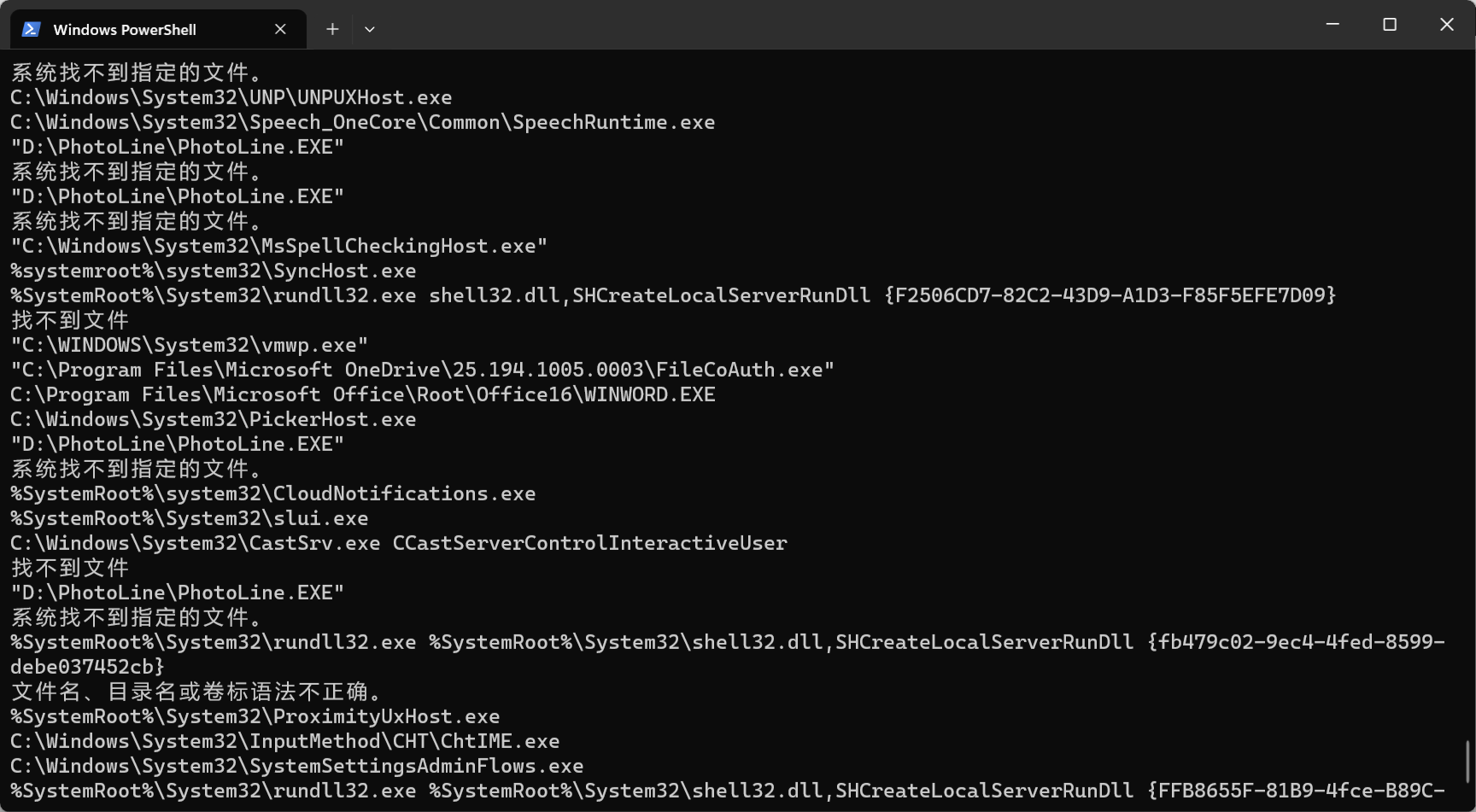This screenshot has height=812, width=1476.
Task: Minimize the terminal window
Action: [x=1332, y=25]
